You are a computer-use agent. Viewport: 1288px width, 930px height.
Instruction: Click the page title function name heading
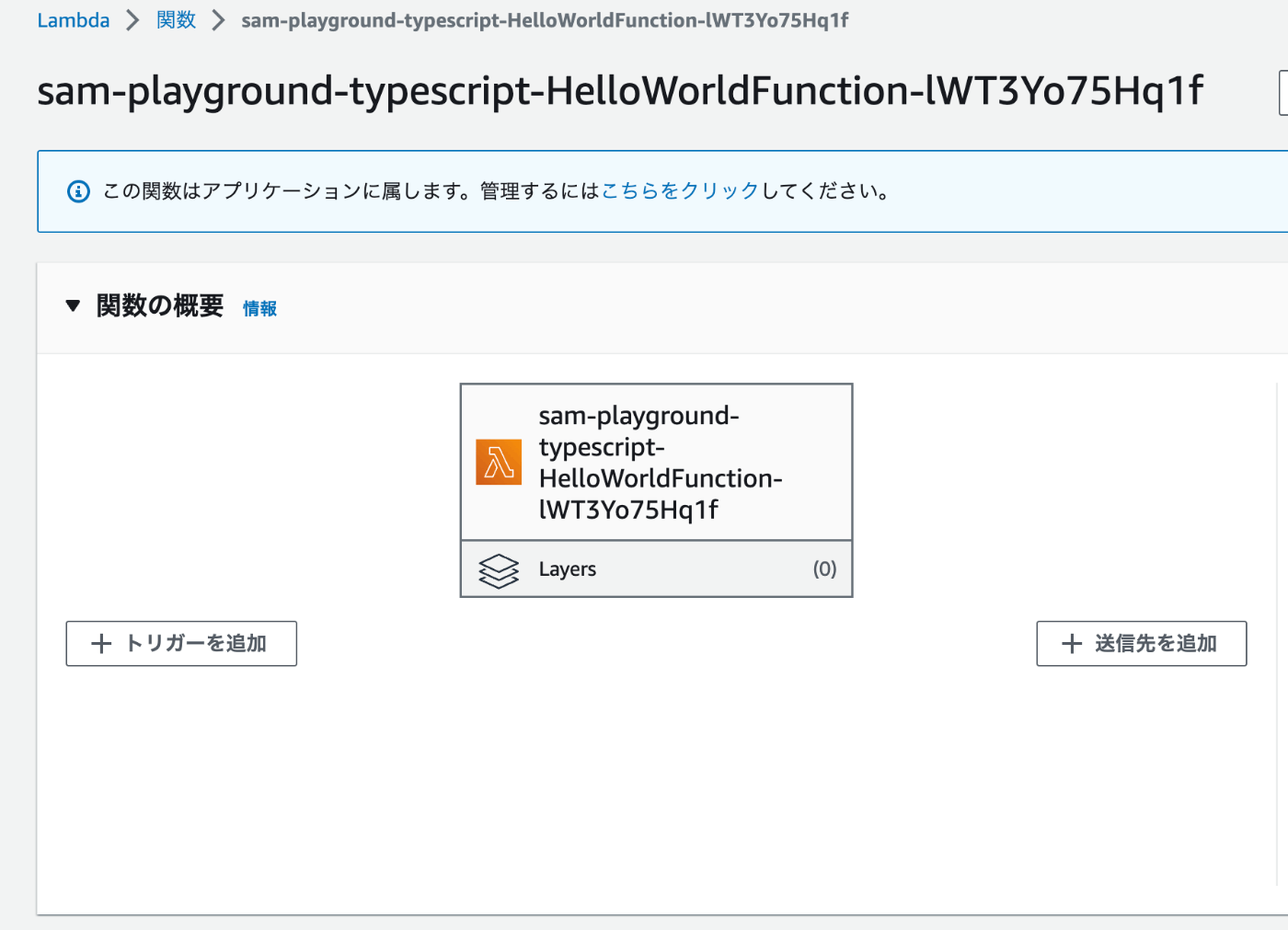(x=619, y=92)
